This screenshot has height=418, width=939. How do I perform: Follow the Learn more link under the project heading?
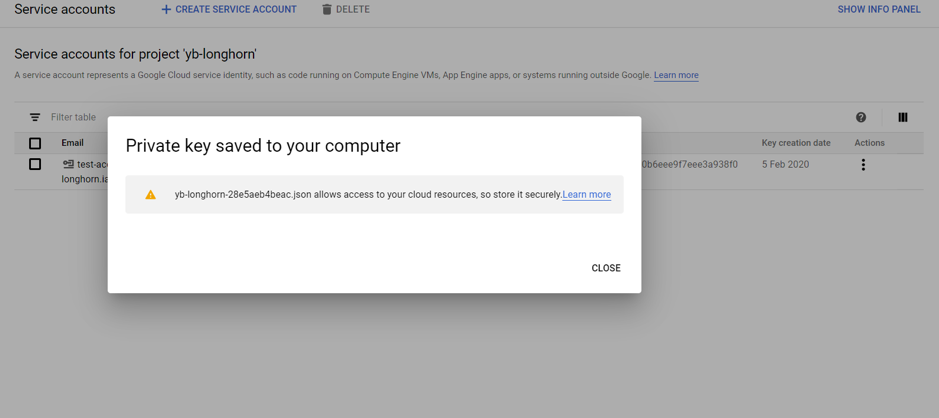tap(676, 75)
